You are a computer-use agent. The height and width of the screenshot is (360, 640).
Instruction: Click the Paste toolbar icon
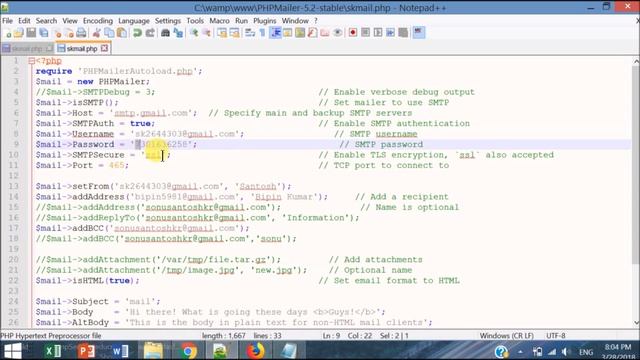[121, 33]
